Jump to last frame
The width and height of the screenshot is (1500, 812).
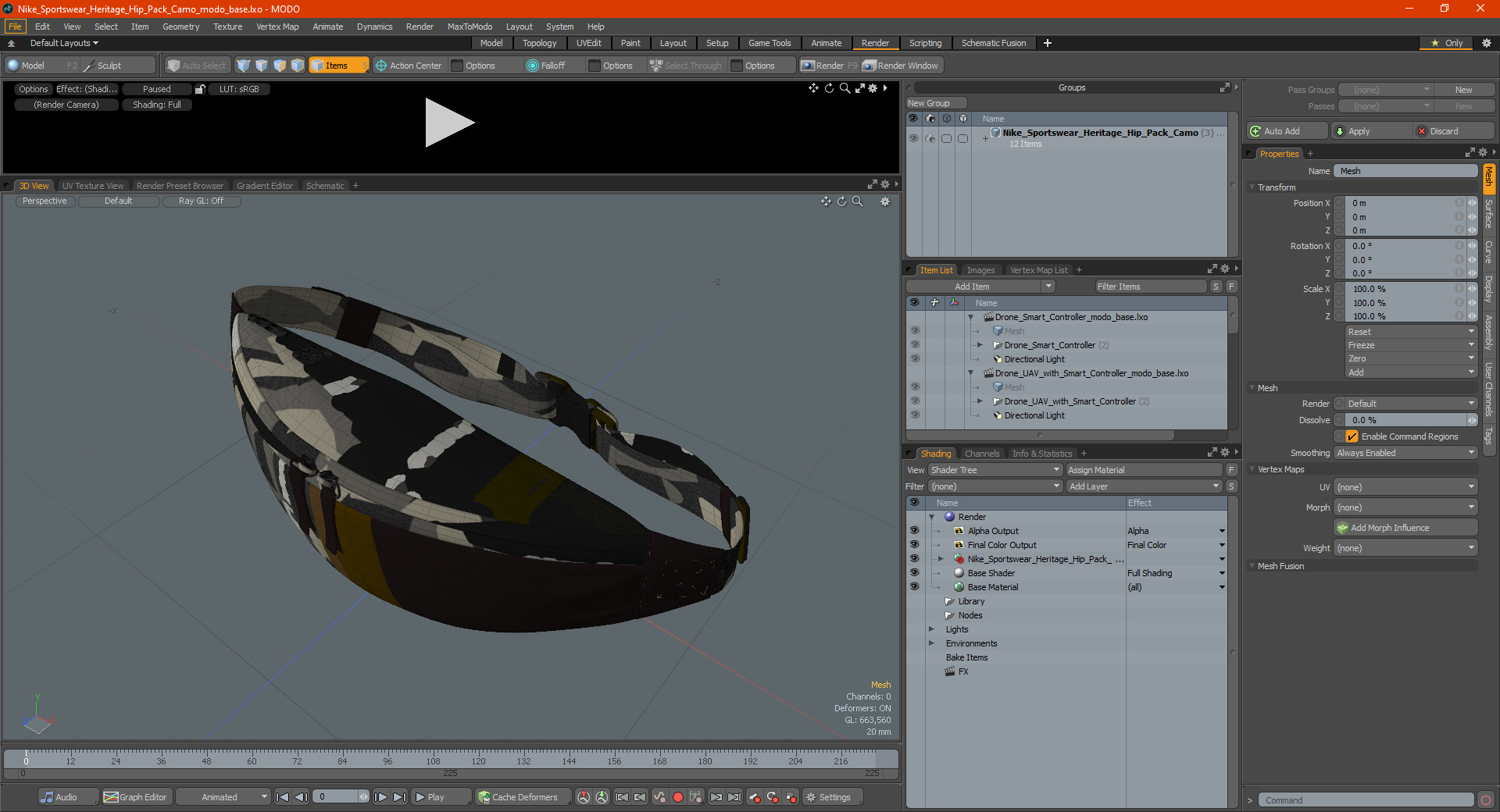click(x=399, y=797)
